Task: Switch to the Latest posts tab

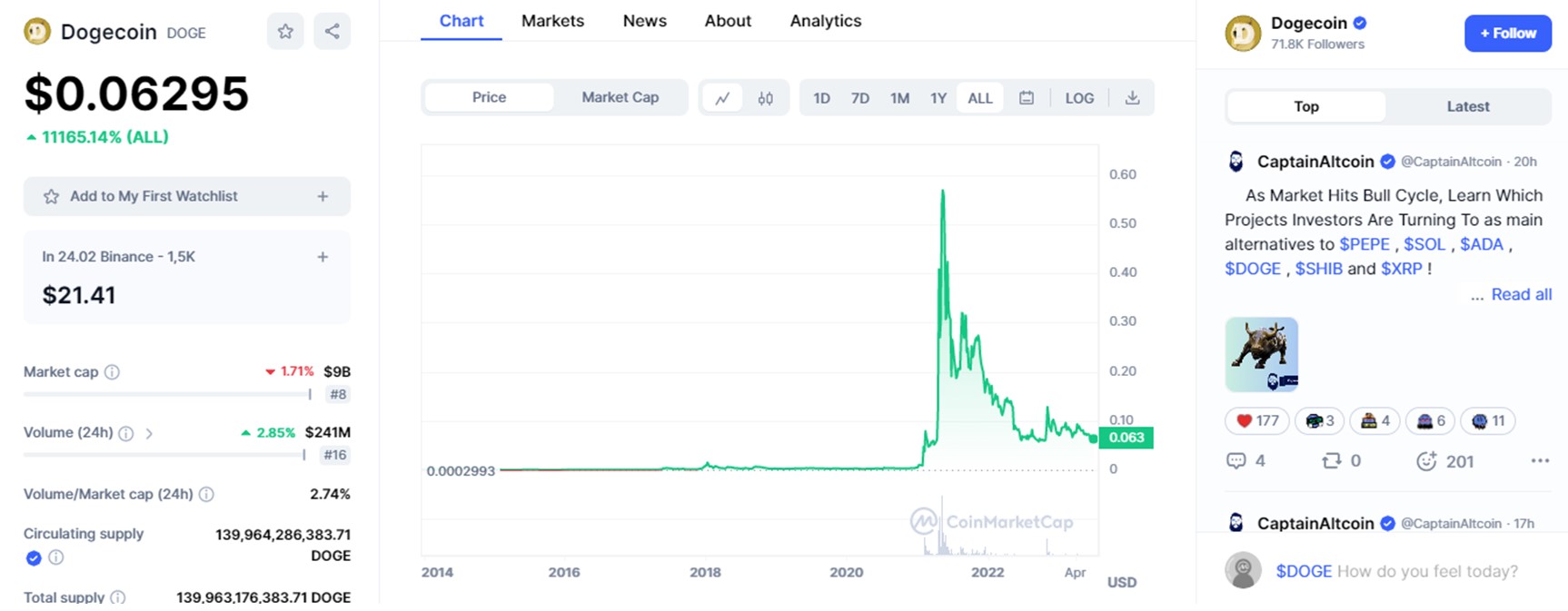Action: pyautogui.click(x=1467, y=106)
